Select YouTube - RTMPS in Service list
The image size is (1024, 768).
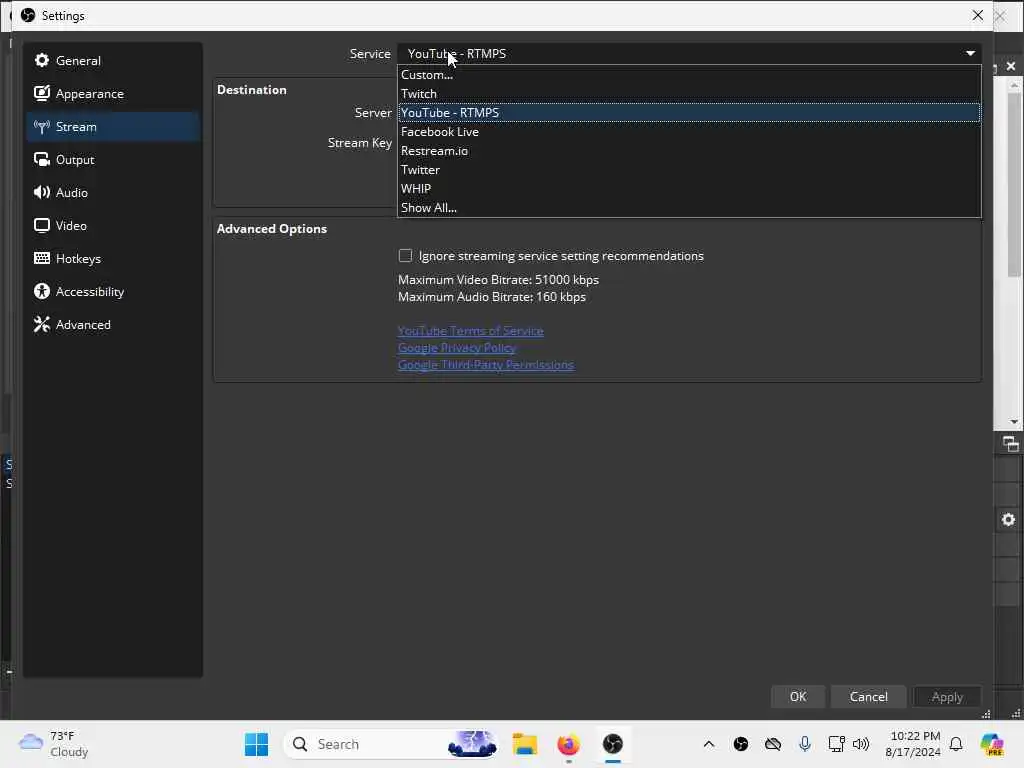coord(689,112)
